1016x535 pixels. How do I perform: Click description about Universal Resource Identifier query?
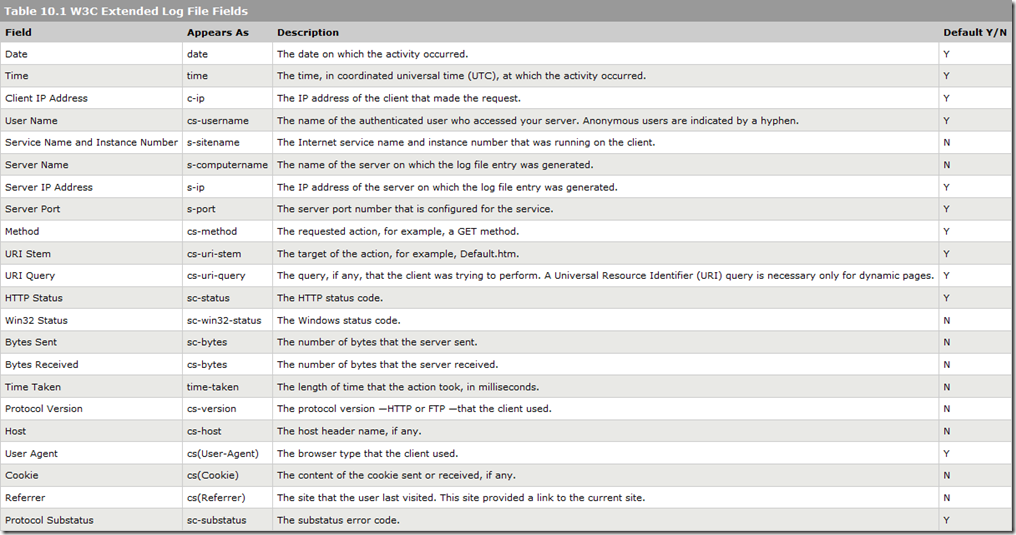tap(606, 276)
